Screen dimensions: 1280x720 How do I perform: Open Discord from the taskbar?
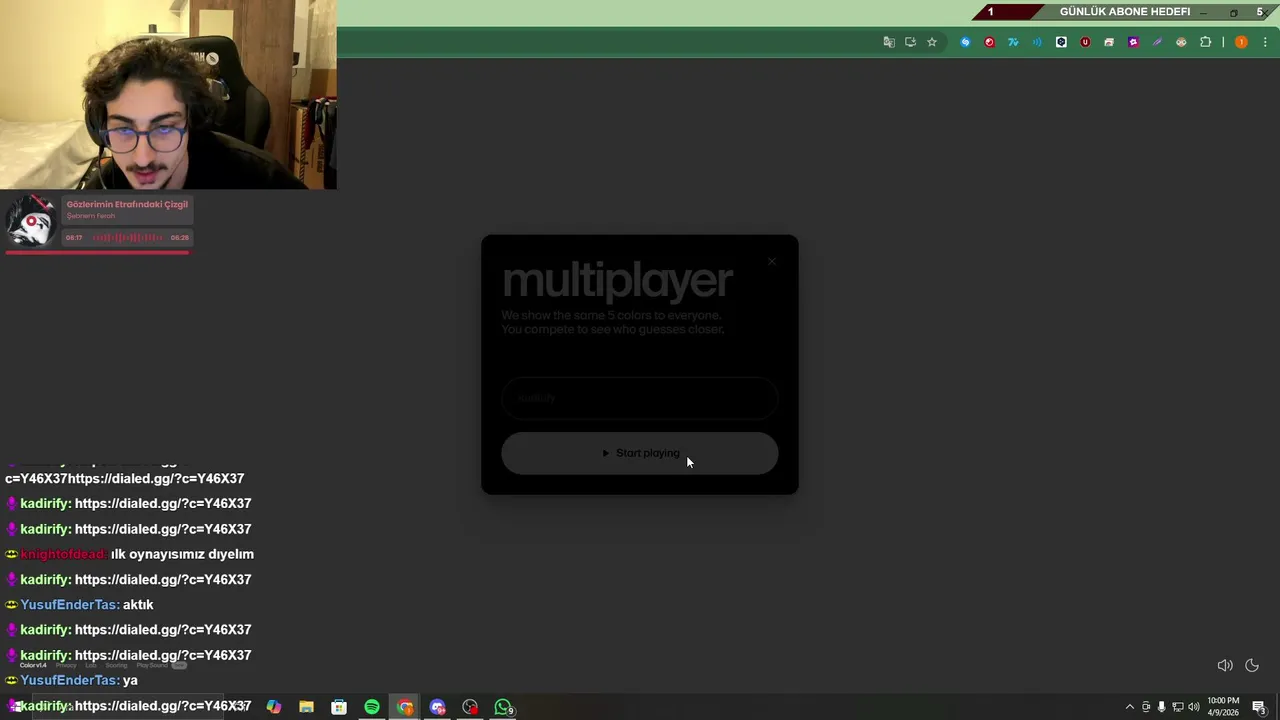click(x=437, y=707)
